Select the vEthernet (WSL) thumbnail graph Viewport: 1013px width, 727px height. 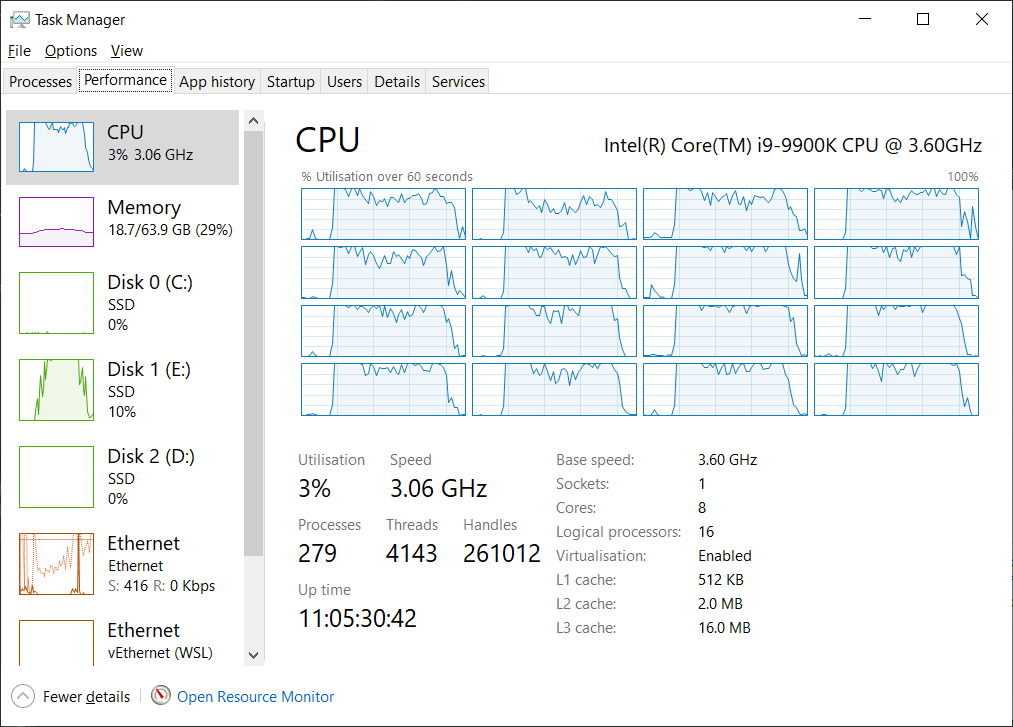pos(56,643)
